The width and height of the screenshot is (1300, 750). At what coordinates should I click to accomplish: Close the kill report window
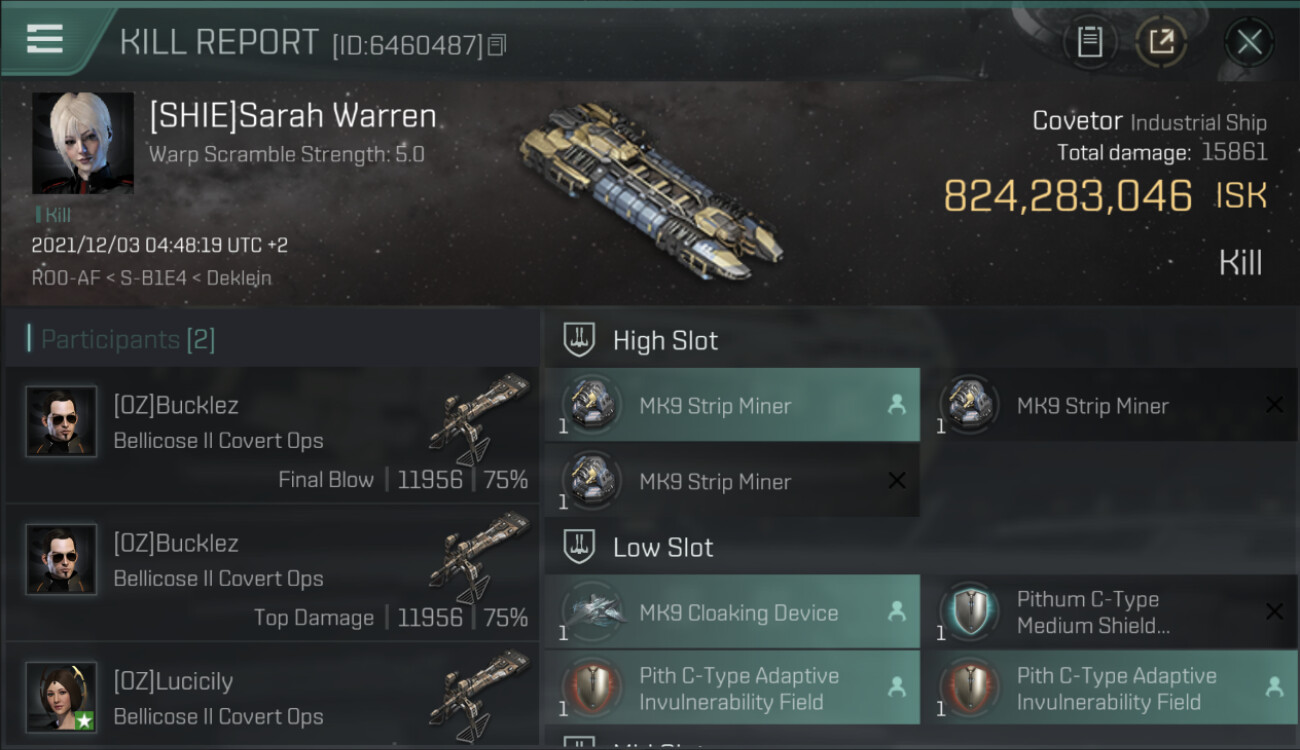[x=1249, y=42]
